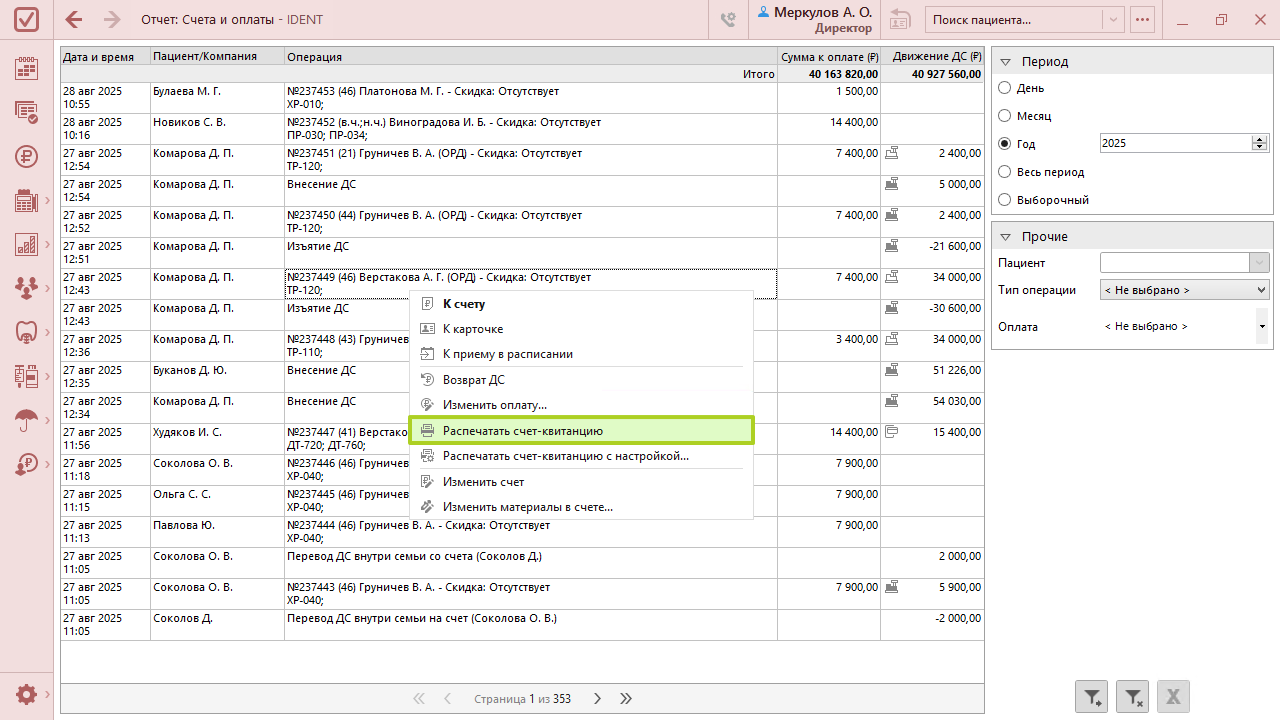Open the Тип операции dropdown

1184,290
